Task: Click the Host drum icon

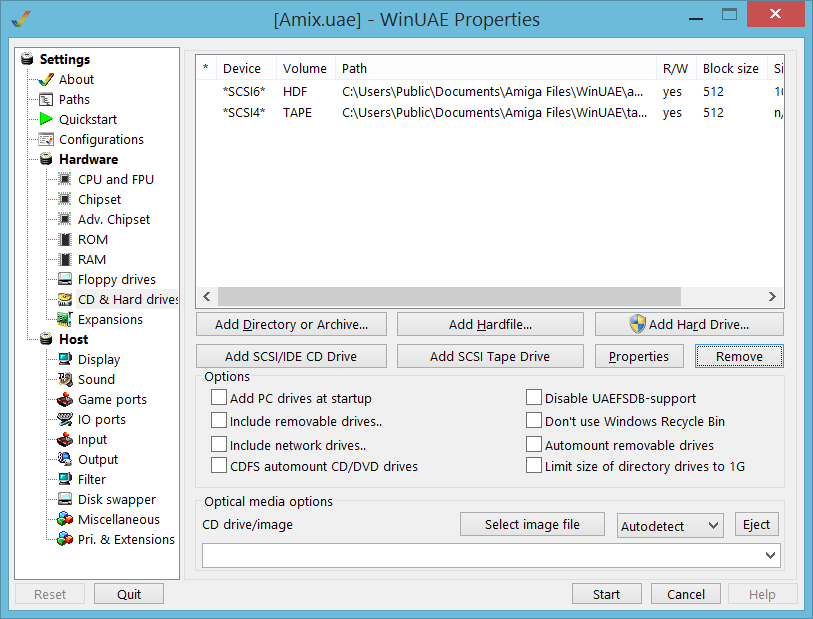Action: (46, 340)
